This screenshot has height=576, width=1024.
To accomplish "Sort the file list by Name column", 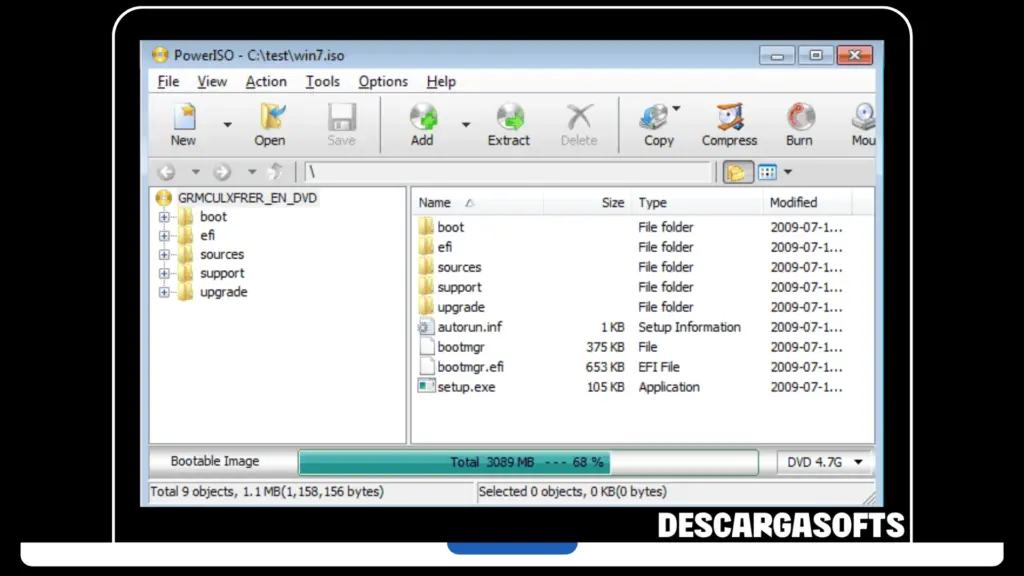I will pyautogui.click(x=435, y=202).
